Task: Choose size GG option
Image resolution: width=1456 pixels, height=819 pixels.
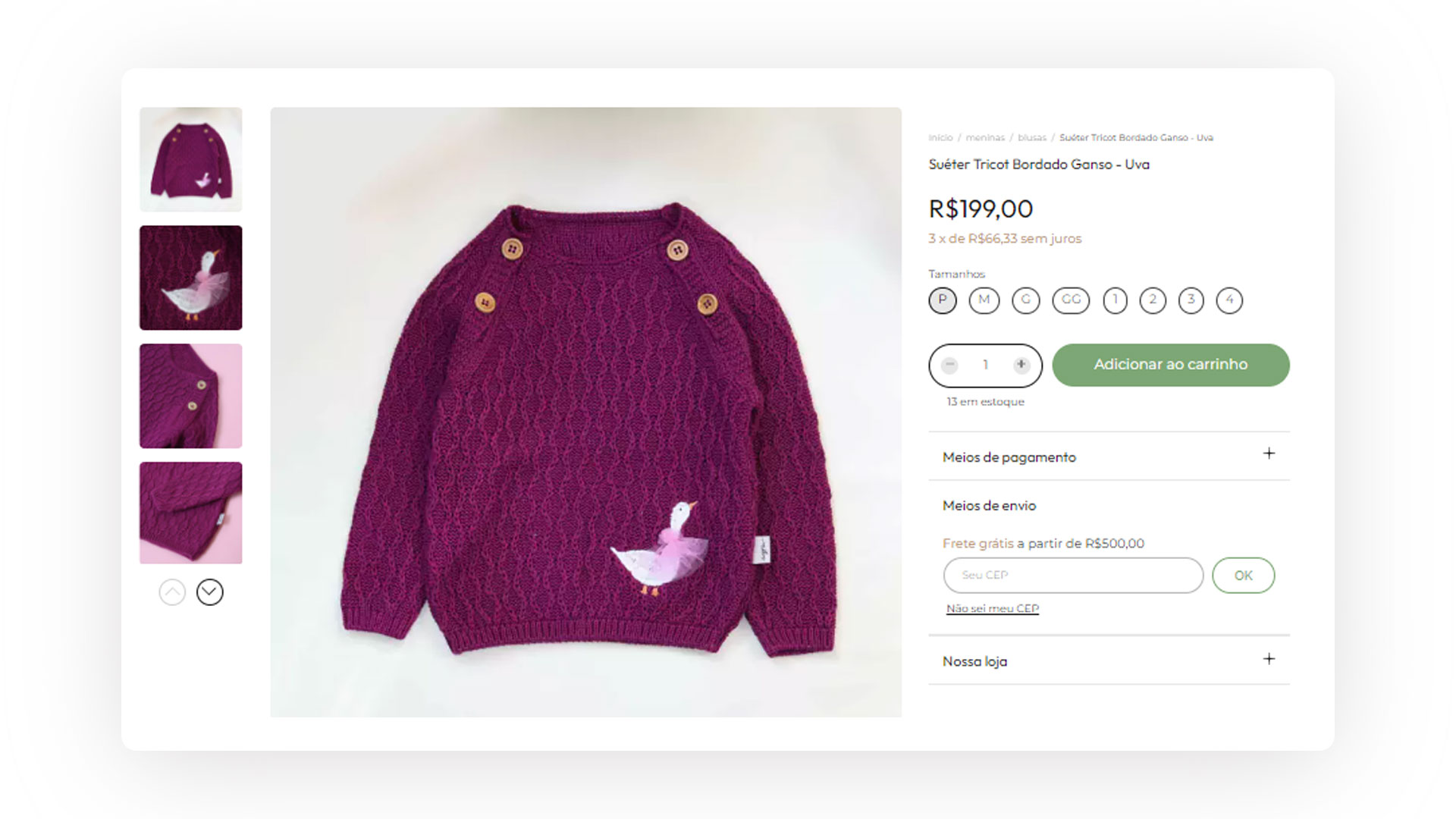Action: 1071,300
